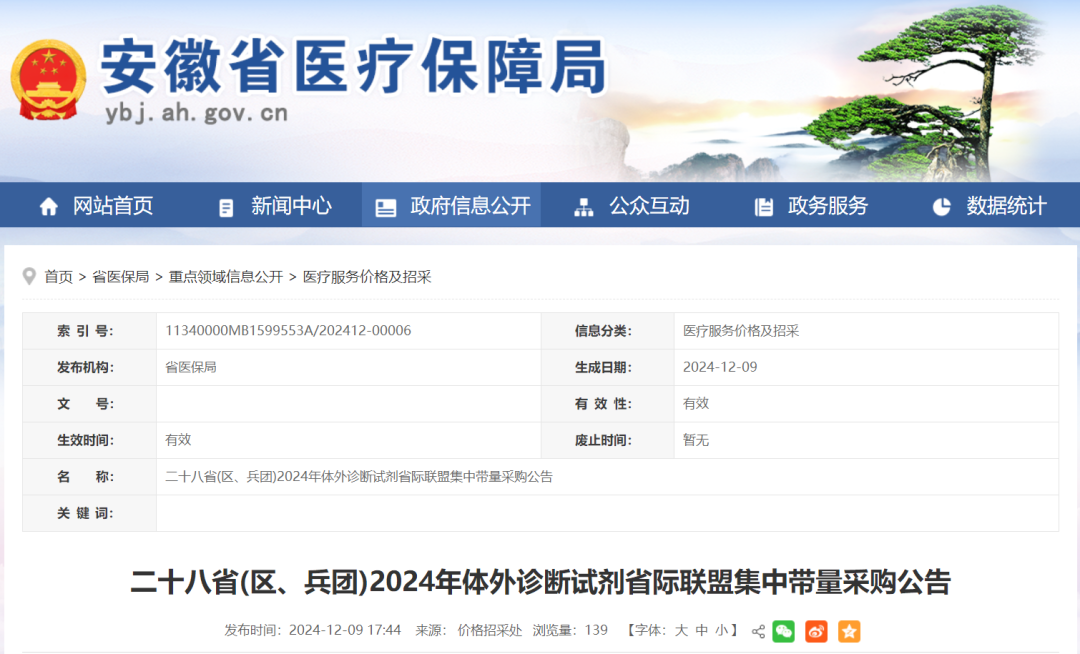Click the 政务服务 clipboard icon
Viewport: 1080px width, 654px height.
click(763, 207)
